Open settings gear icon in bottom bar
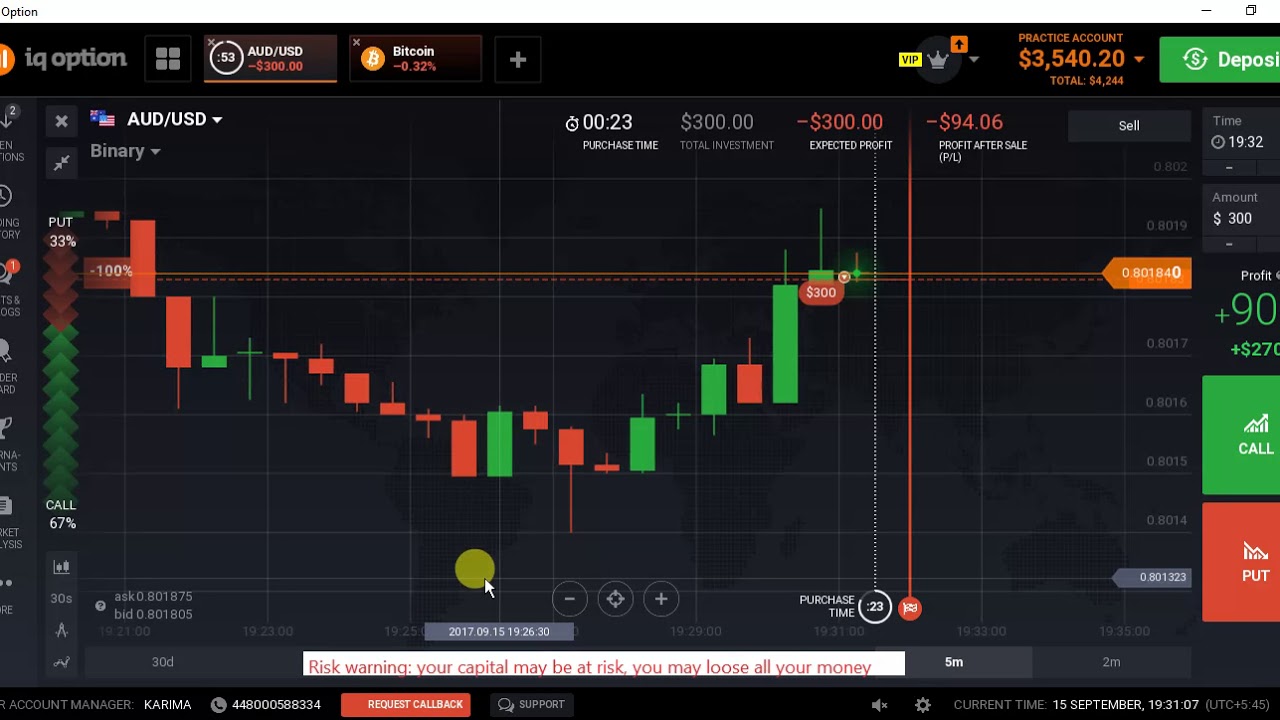 pyautogui.click(x=923, y=705)
